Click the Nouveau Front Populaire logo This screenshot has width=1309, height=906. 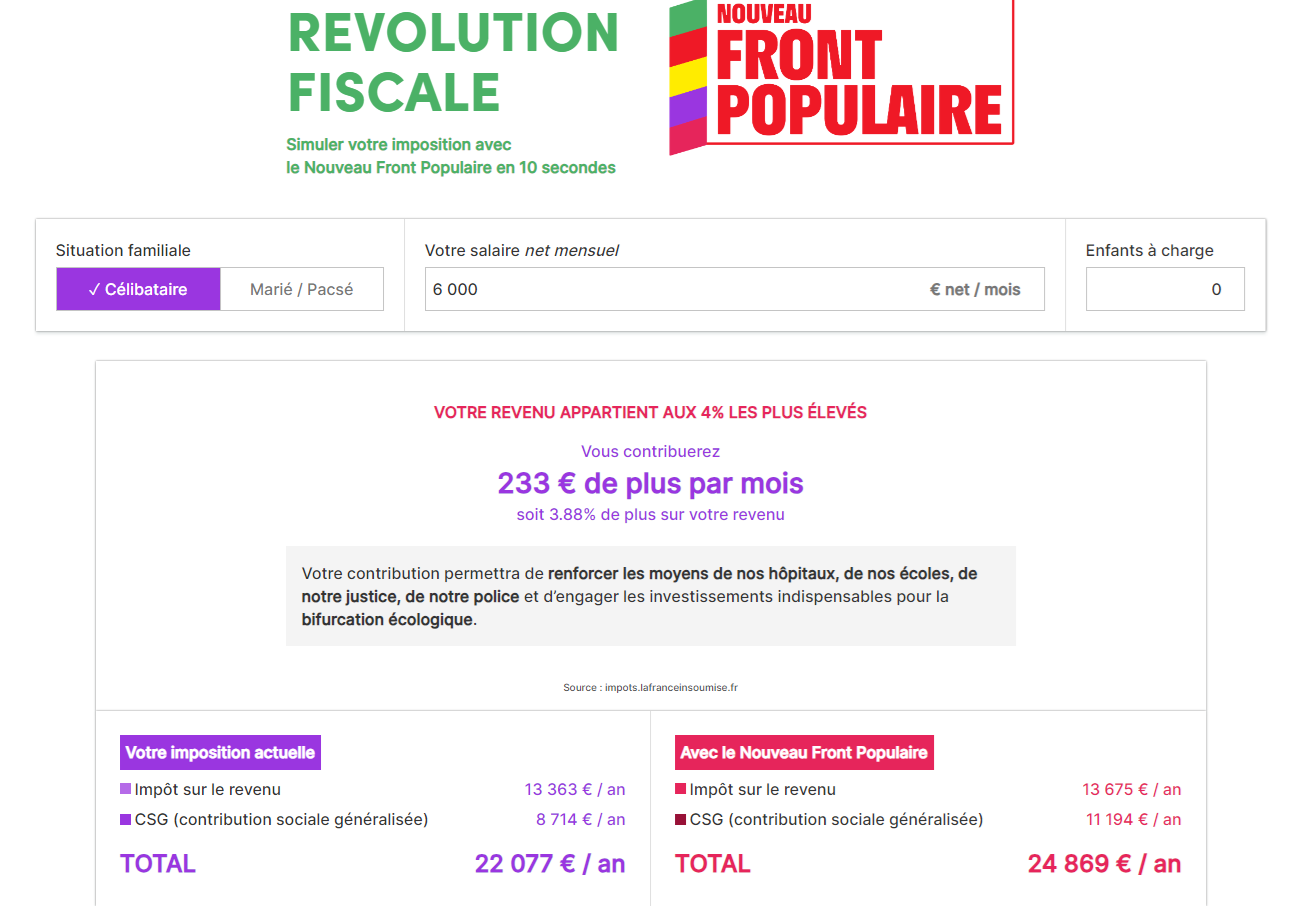point(842,77)
